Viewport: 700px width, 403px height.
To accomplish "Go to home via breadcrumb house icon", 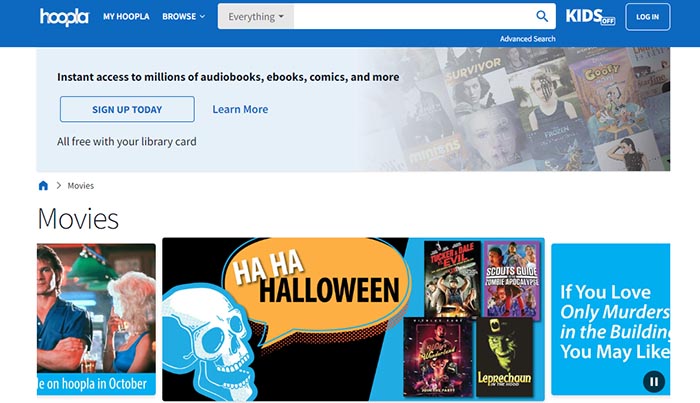I will click(43, 186).
